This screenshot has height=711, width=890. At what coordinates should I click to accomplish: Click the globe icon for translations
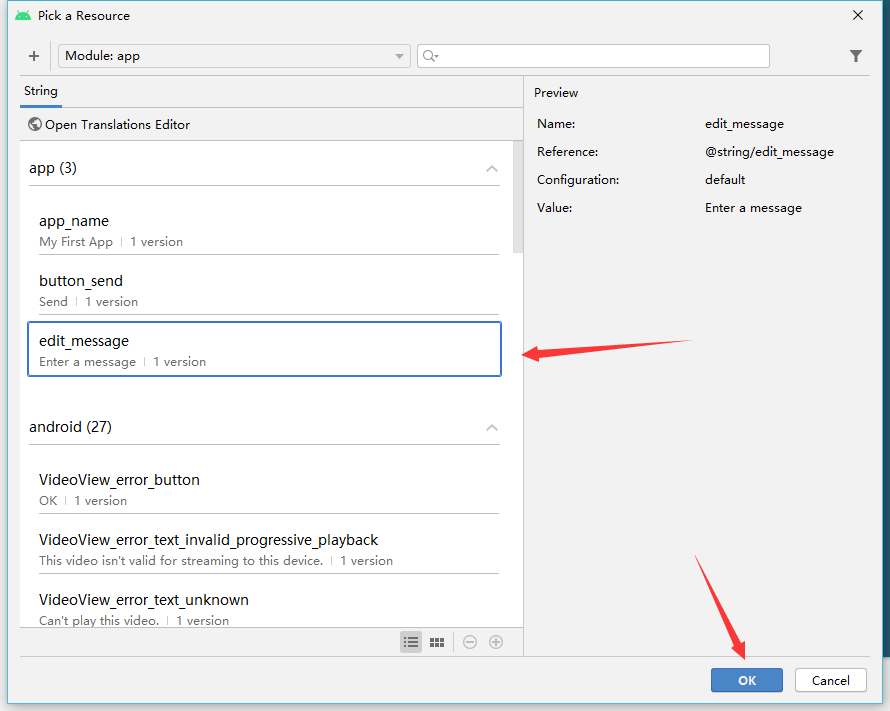(x=35, y=125)
